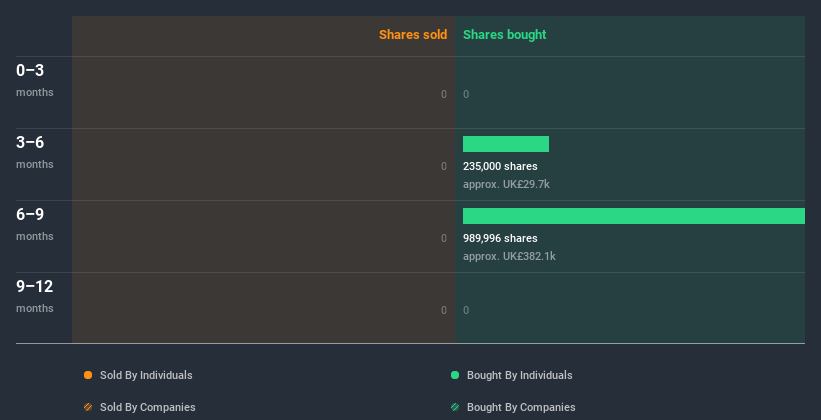Click the green 6–9 months bought bar

pos(634,216)
